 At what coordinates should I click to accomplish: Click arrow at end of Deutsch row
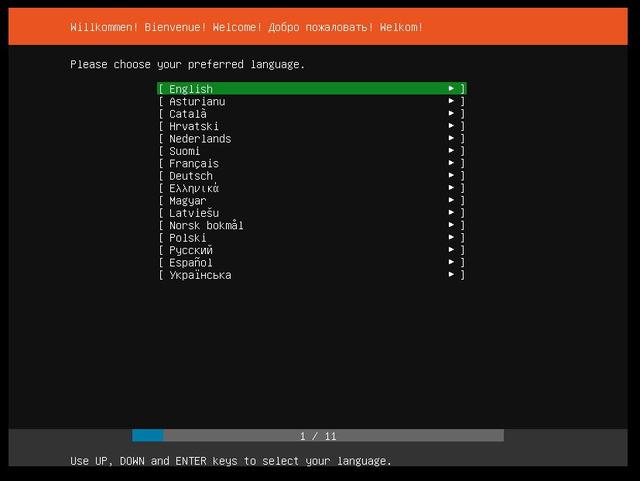451,175
